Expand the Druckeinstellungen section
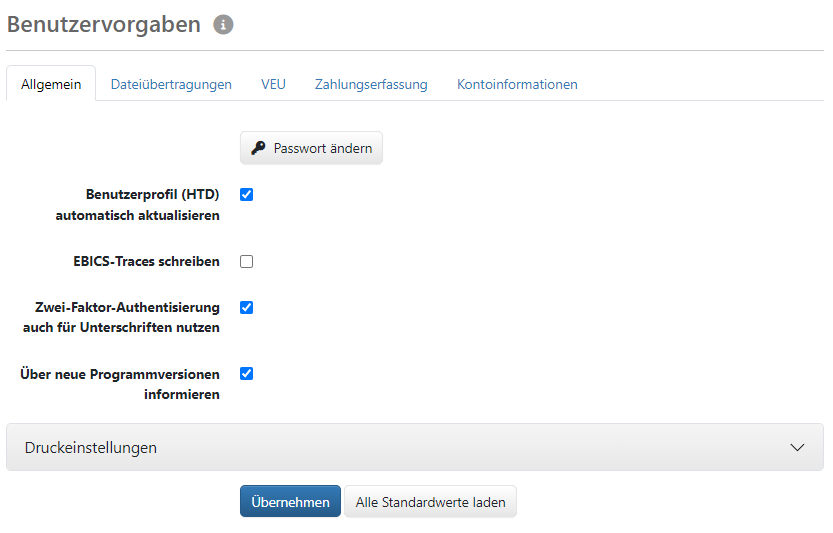 [x=415, y=447]
